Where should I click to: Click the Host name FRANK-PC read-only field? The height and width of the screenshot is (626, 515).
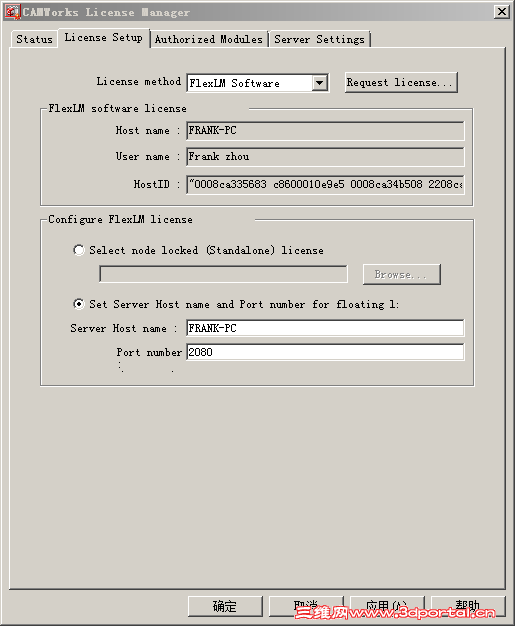tap(325, 131)
